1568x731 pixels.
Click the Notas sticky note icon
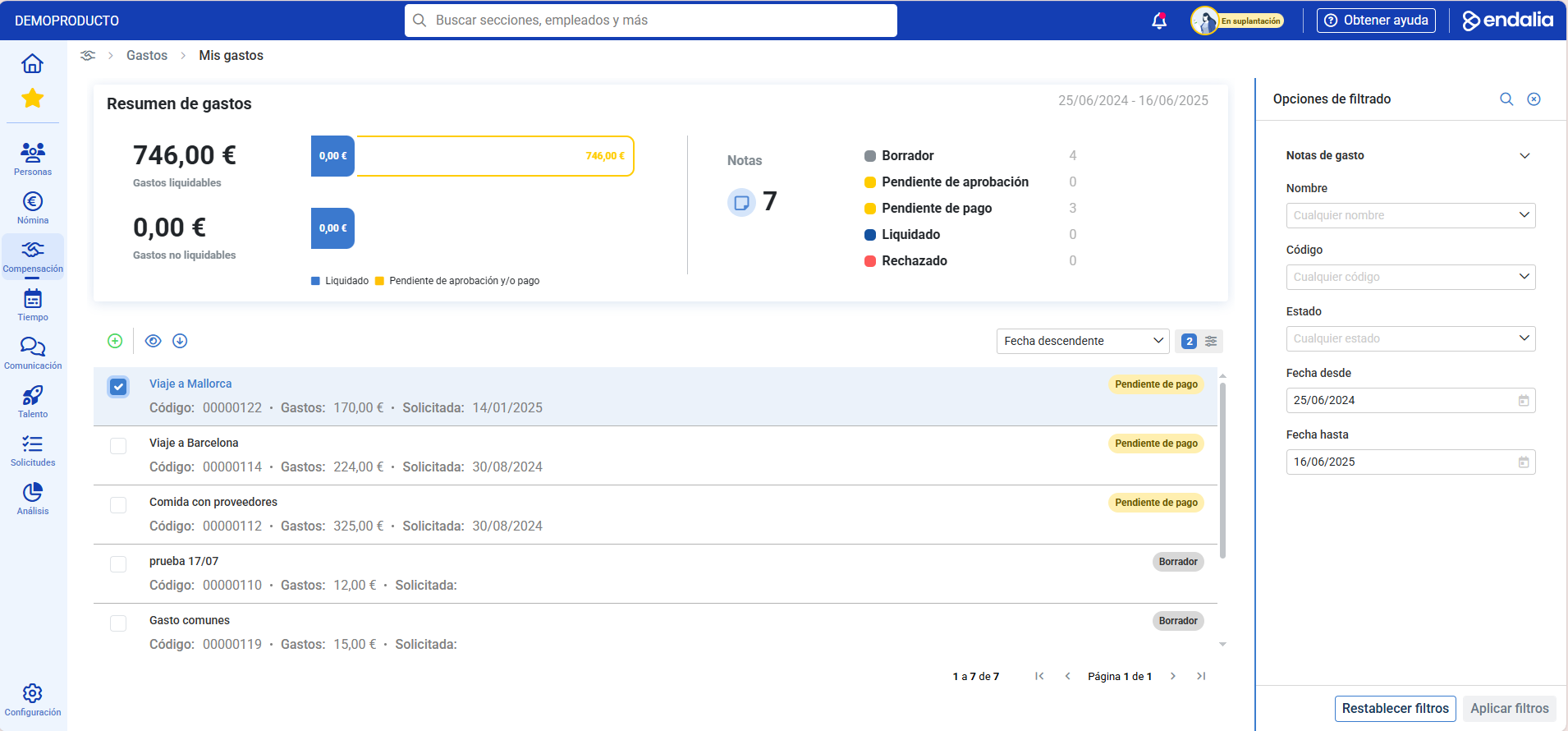coord(741,202)
